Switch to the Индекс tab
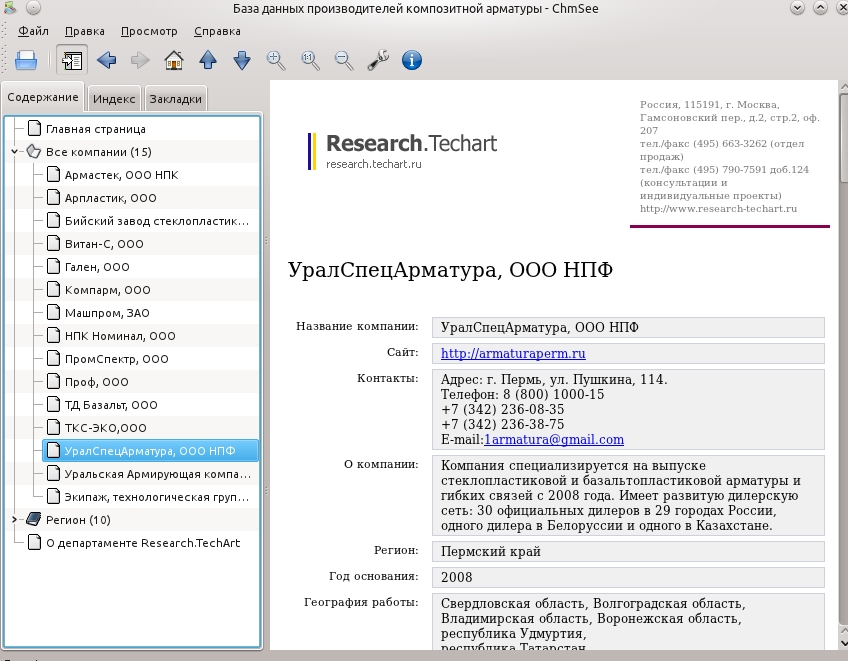 [x=114, y=99]
